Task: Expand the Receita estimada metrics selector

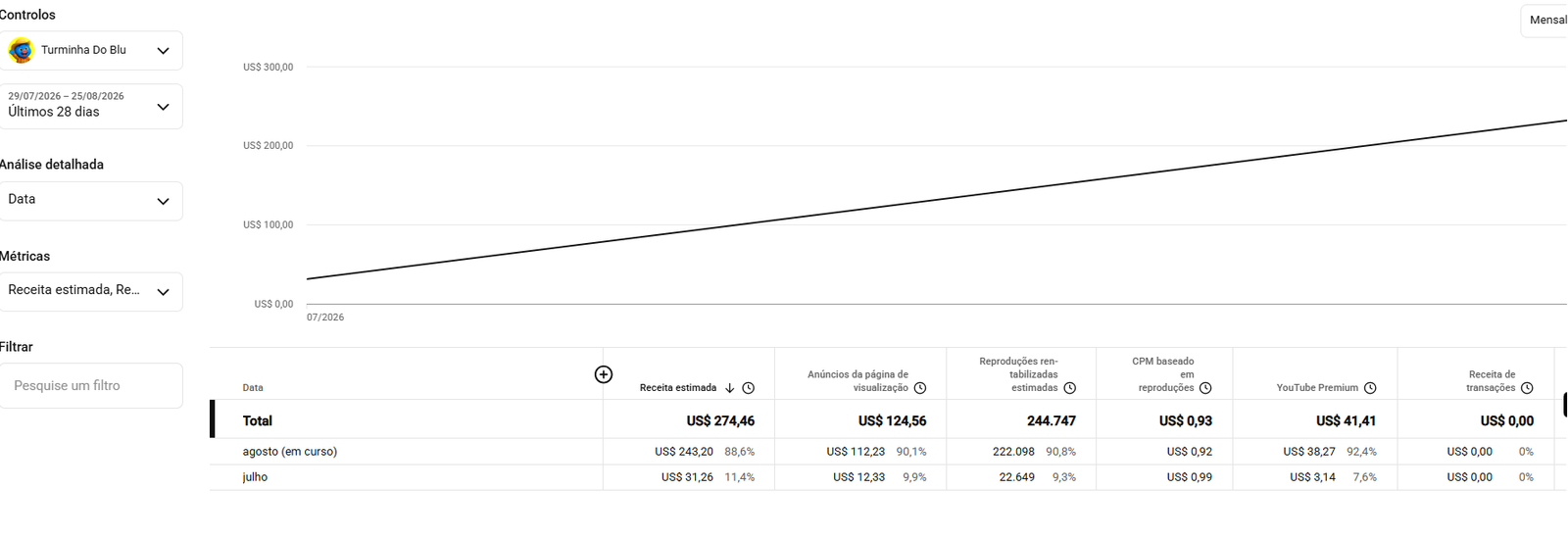Action: (90, 291)
